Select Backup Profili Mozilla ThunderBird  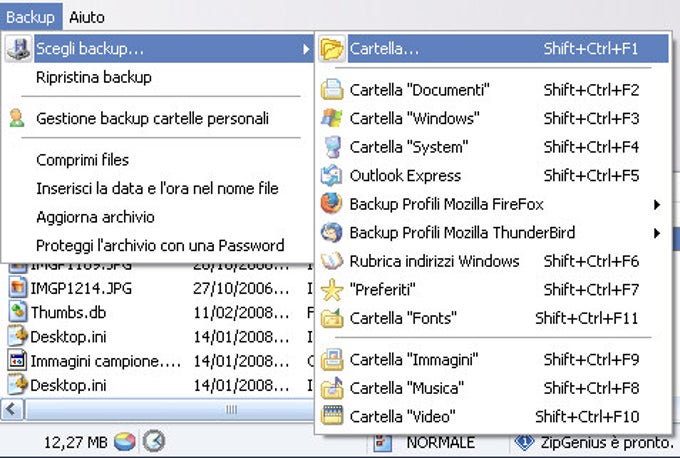click(494, 233)
